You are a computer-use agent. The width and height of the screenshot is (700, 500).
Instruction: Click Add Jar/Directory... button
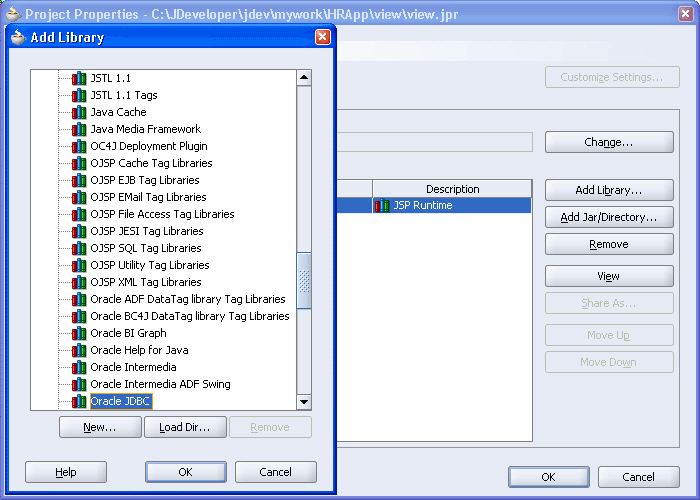(609, 217)
